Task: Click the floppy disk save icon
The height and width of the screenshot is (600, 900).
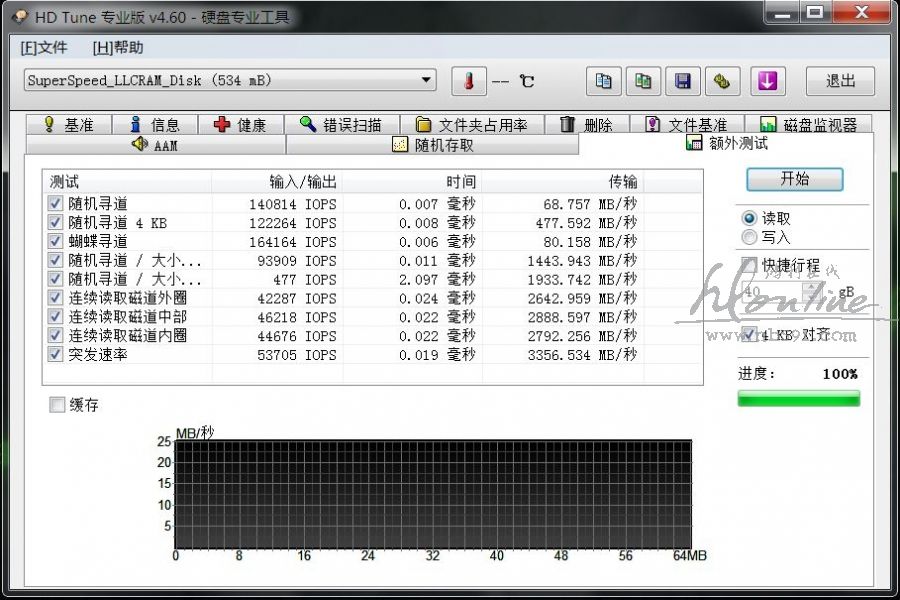Action: (683, 81)
